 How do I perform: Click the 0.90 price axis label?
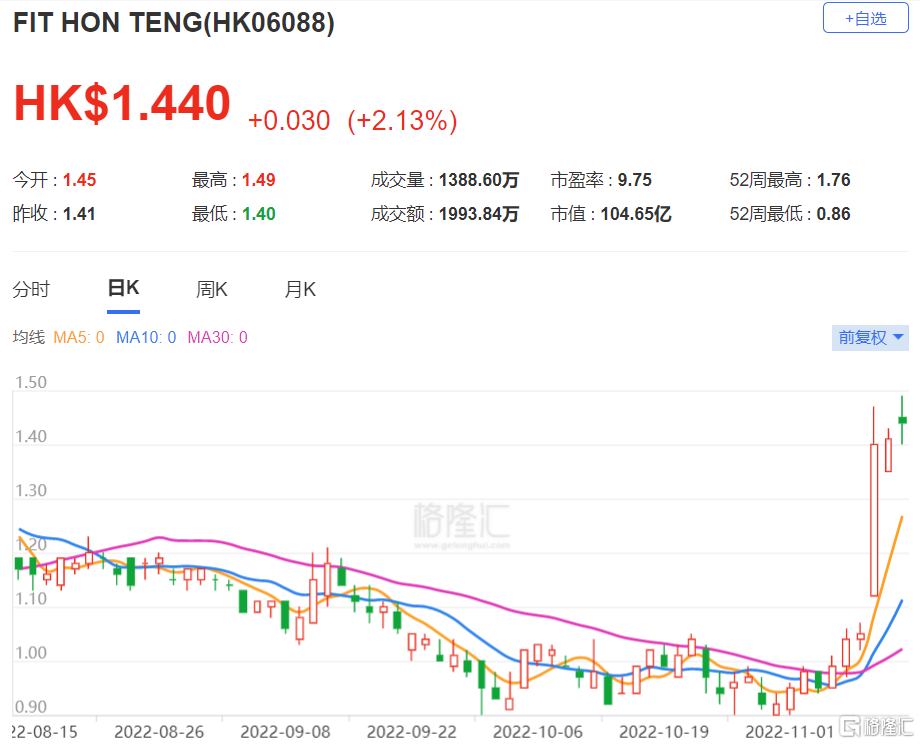pos(31,706)
